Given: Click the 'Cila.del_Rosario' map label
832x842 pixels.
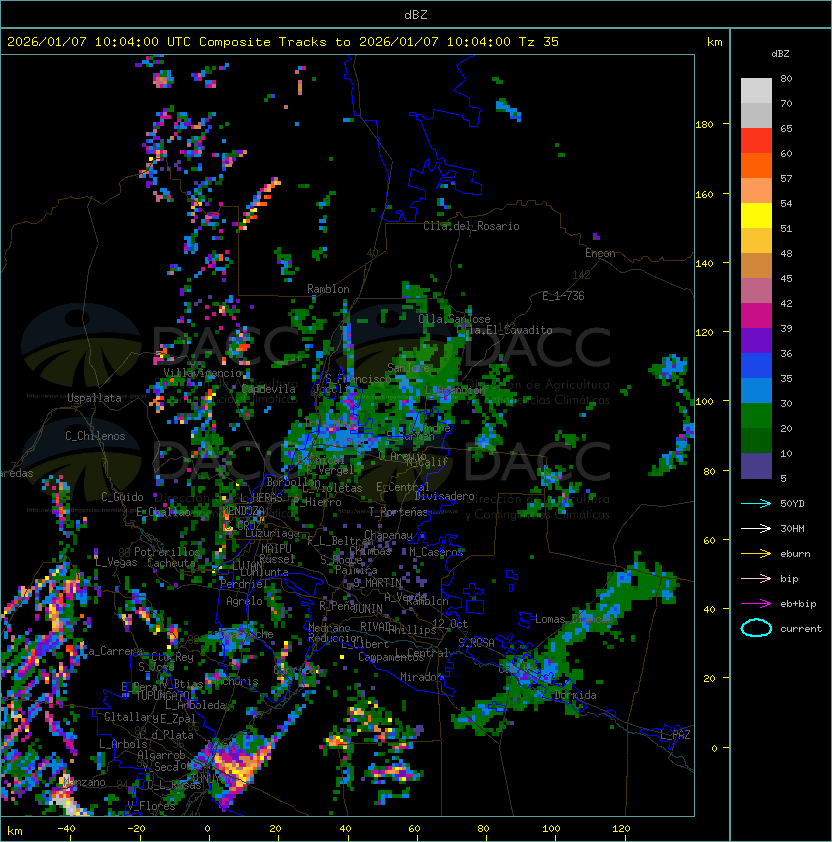Looking at the screenshot, I should point(471,226).
